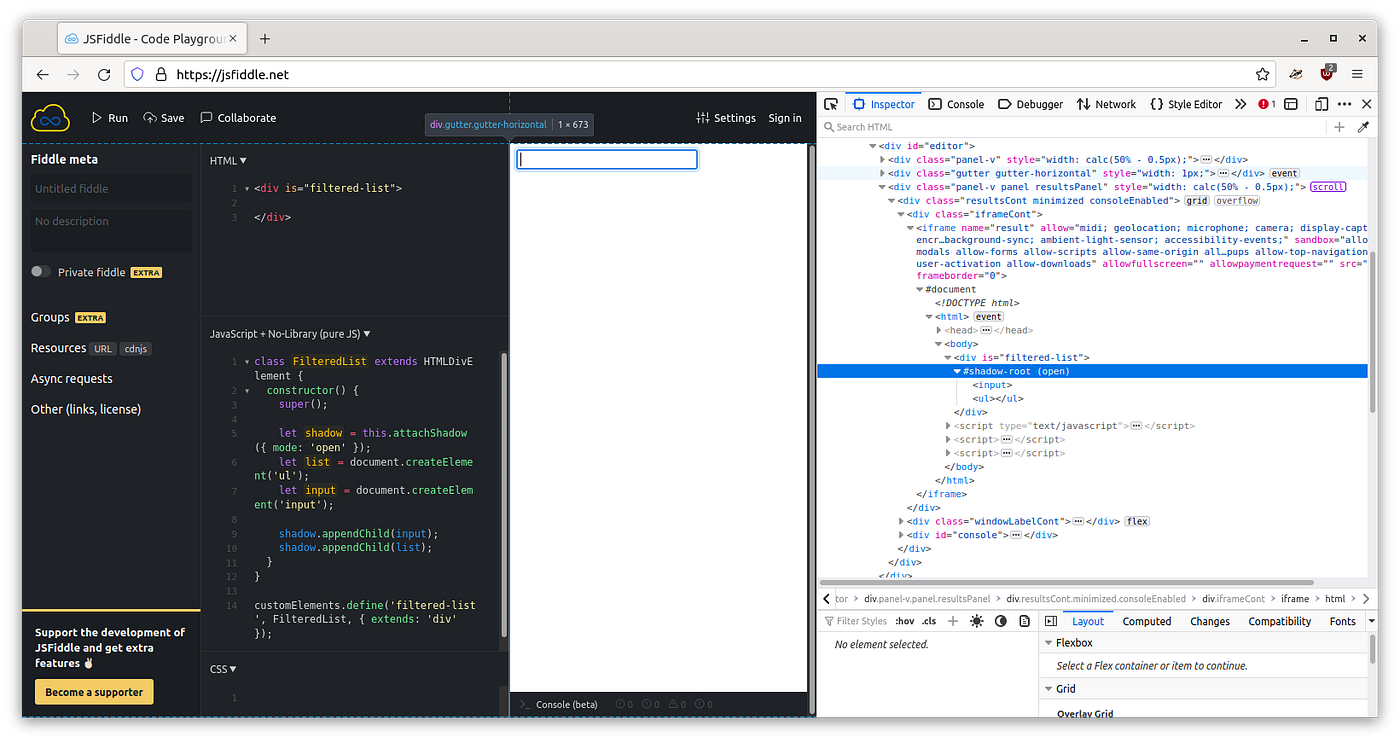The image size is (1400, 742).
Task: Open uBlock Origin extension icon
Action: pyautogui.click(x=1327, y=73)
